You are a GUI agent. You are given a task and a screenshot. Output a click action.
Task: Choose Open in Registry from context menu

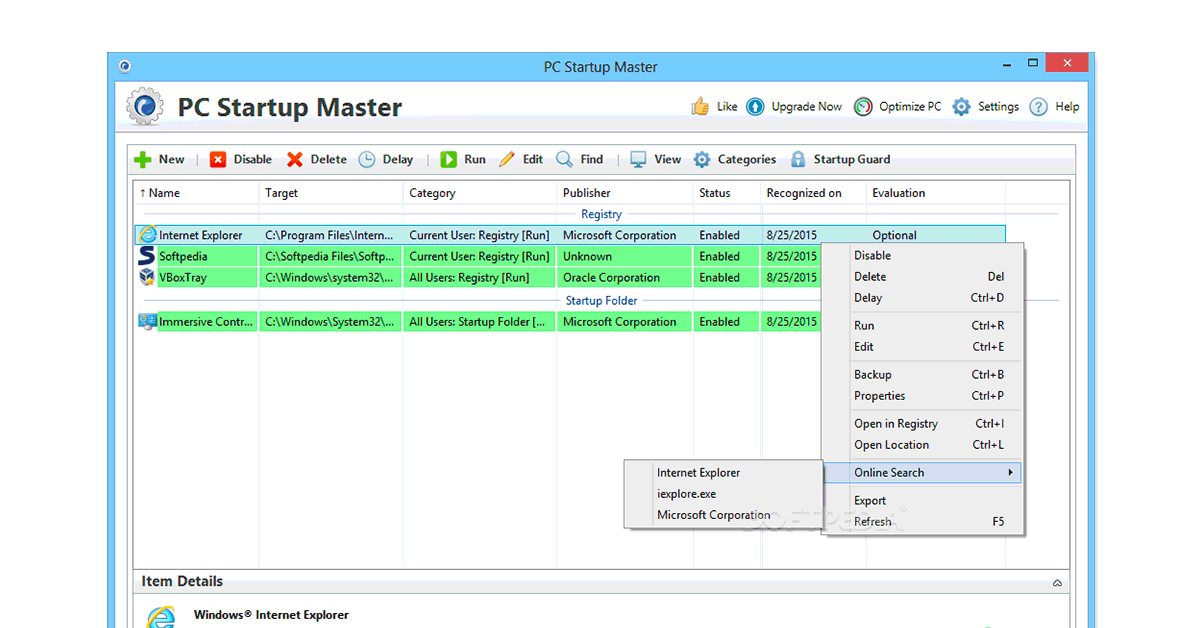click(x=896, y=424)
